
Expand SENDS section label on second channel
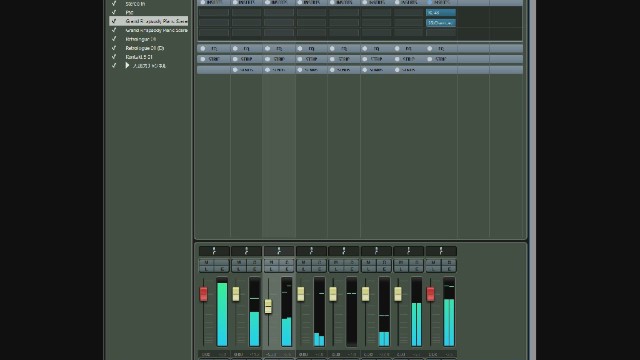[x=247, y=70]
